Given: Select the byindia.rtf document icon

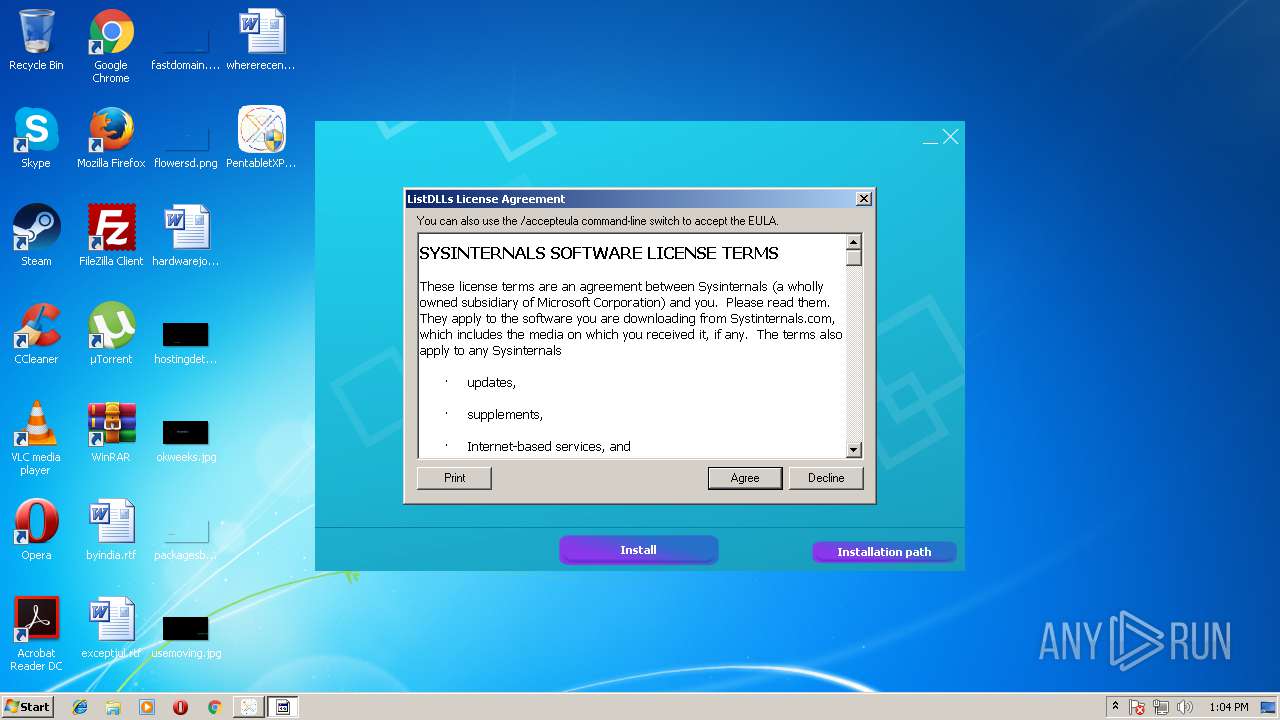Looking at the screenshot, I should pos(111,530).
